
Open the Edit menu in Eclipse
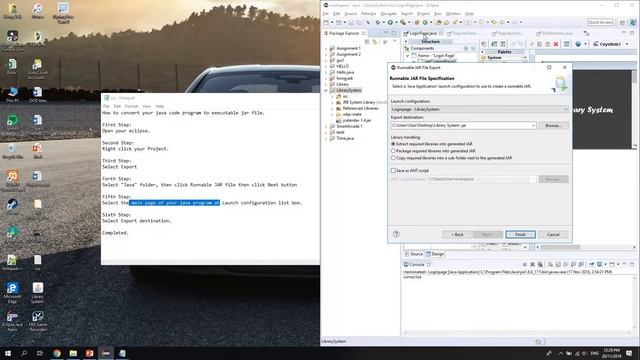[336, 14]
